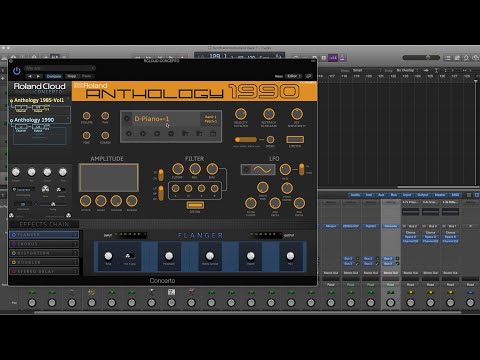Click the Keytrack knob

(x=269, y=114)
